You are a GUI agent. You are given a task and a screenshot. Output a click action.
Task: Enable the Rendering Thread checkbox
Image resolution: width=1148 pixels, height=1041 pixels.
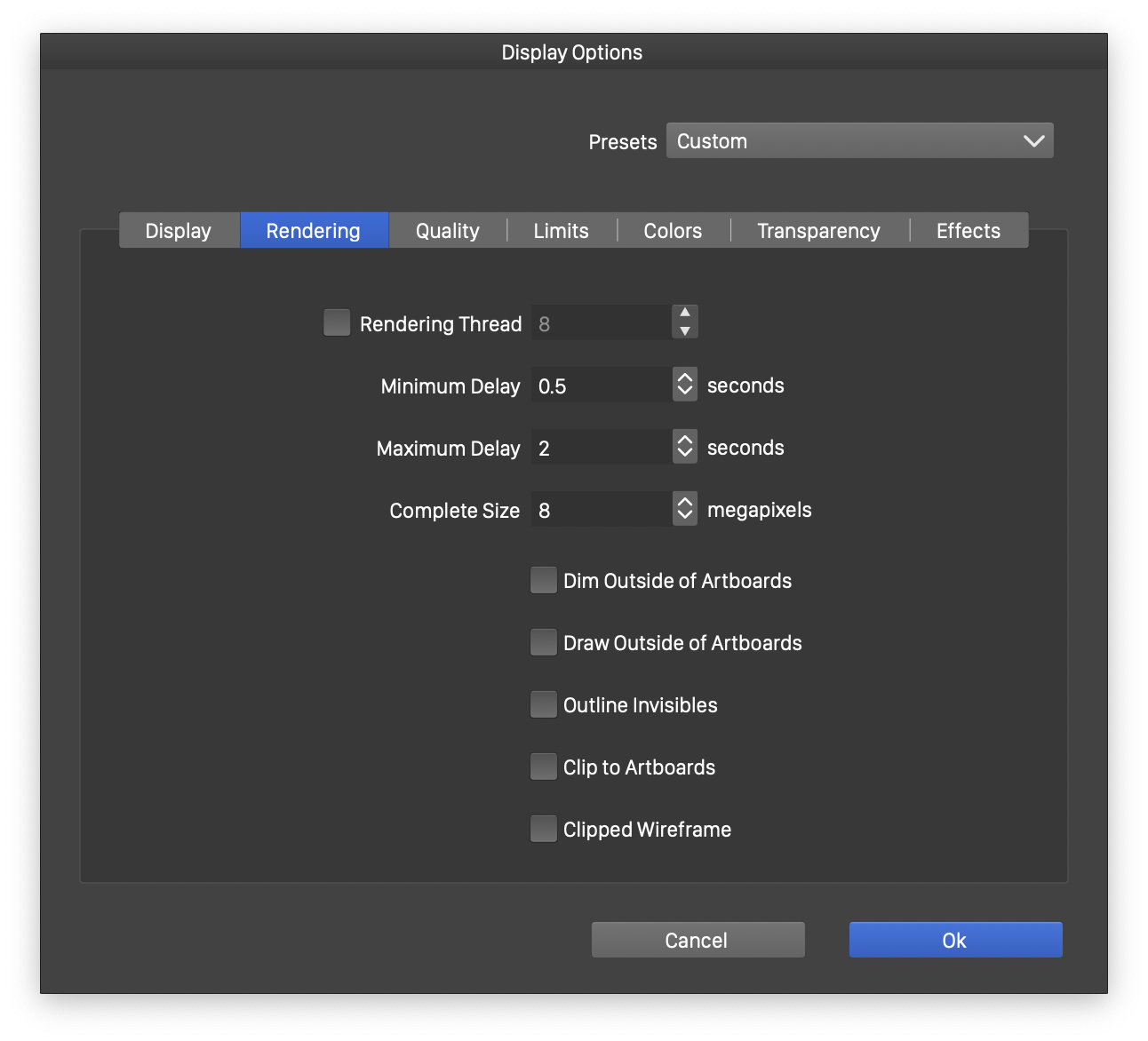click(337, 322)
